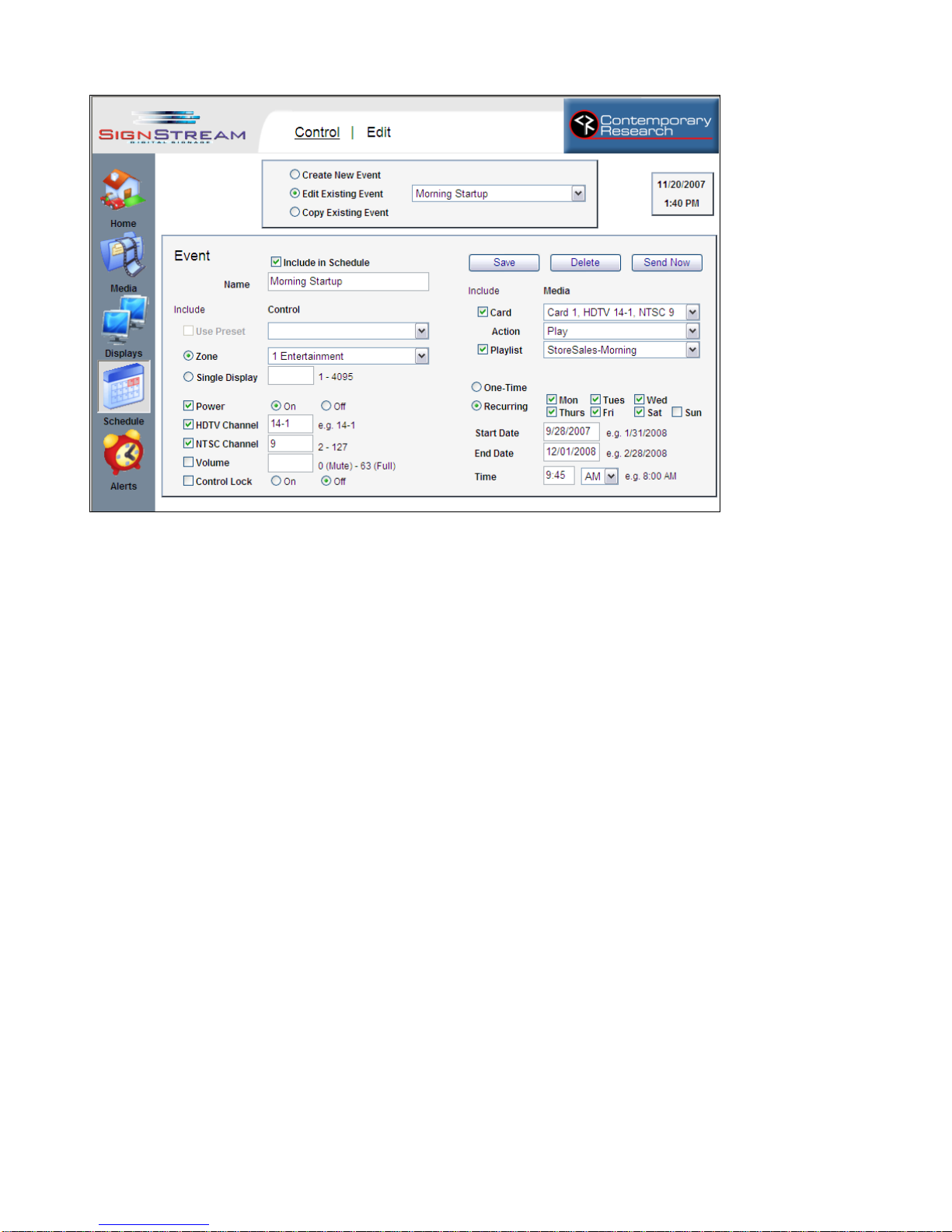952x1232 pixels.
Task: Expand the StoreSales-Morning playlist dropdown
Action: point(692,351)
